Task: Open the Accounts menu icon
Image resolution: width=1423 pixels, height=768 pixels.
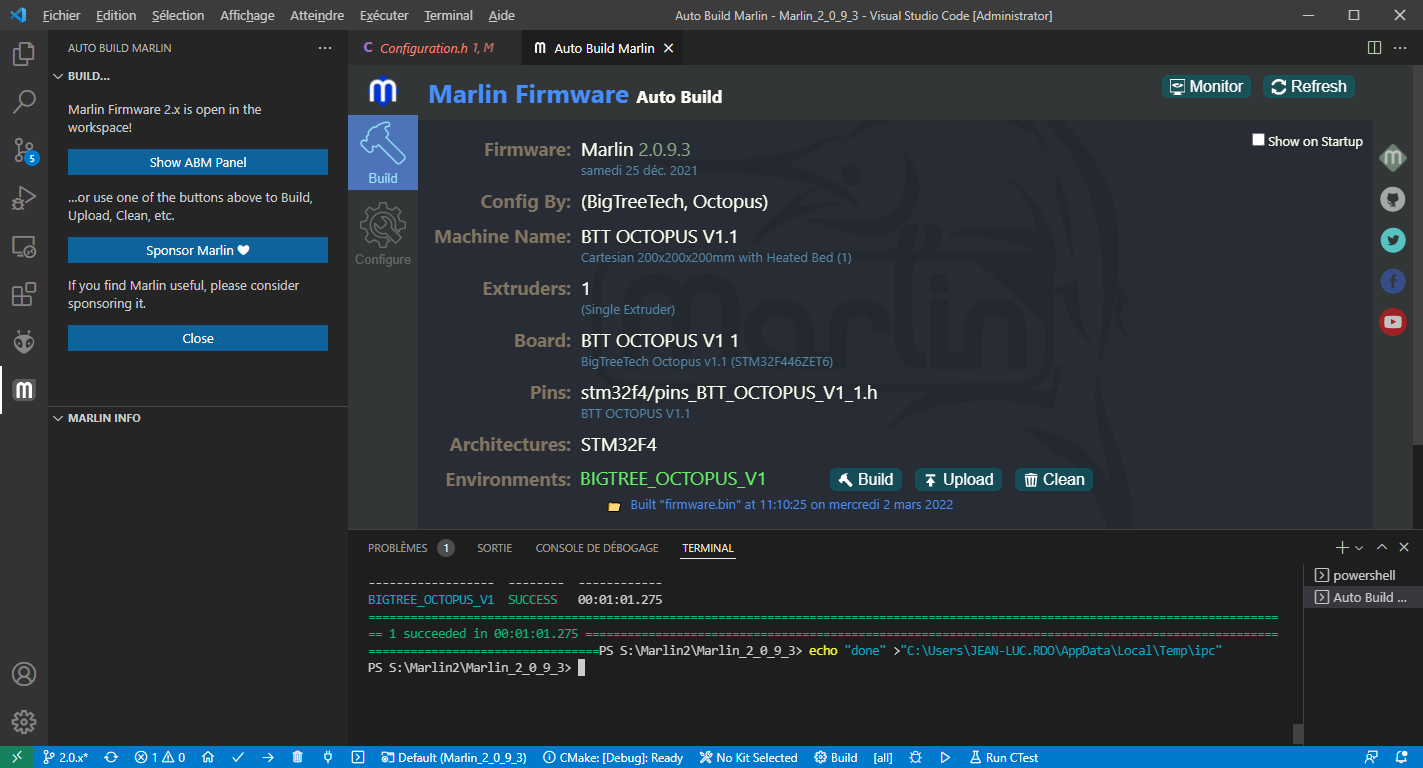Action: coord(24,674)
